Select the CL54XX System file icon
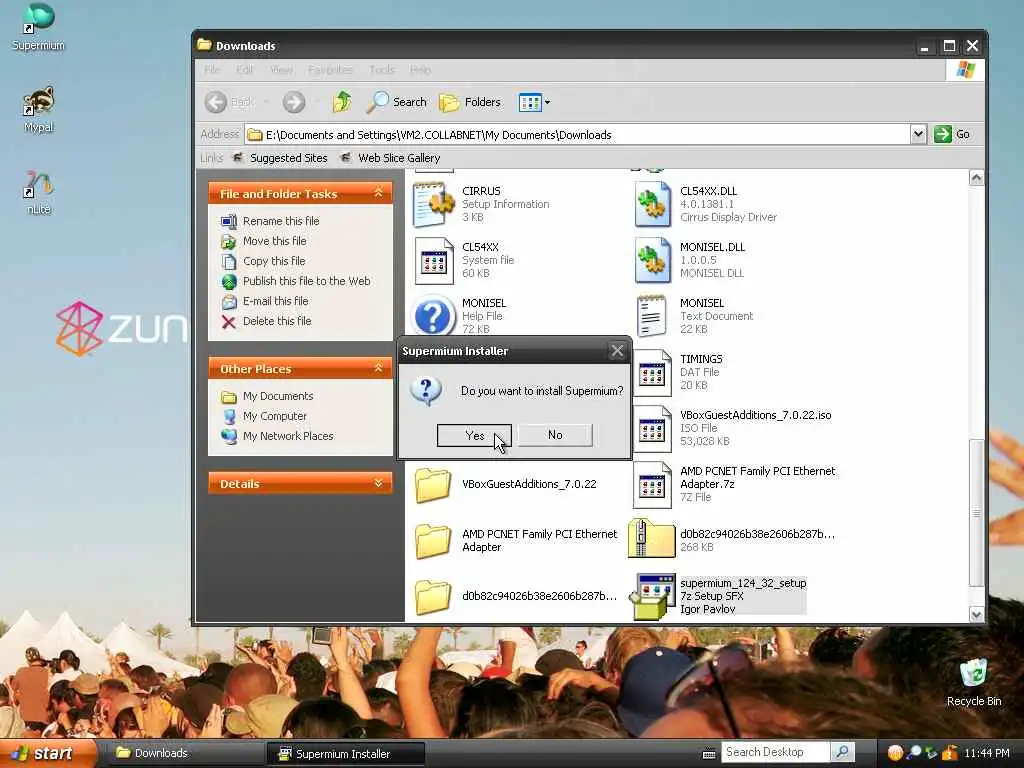 [x=434, y=261]
